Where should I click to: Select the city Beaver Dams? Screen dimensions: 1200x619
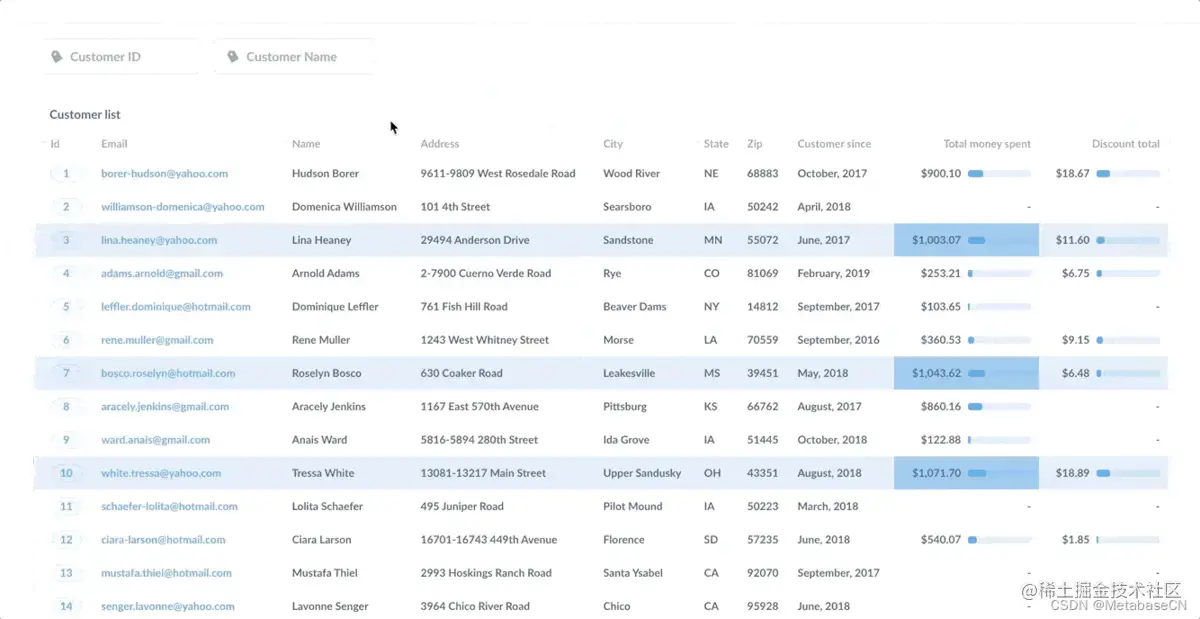pos(635,307)
